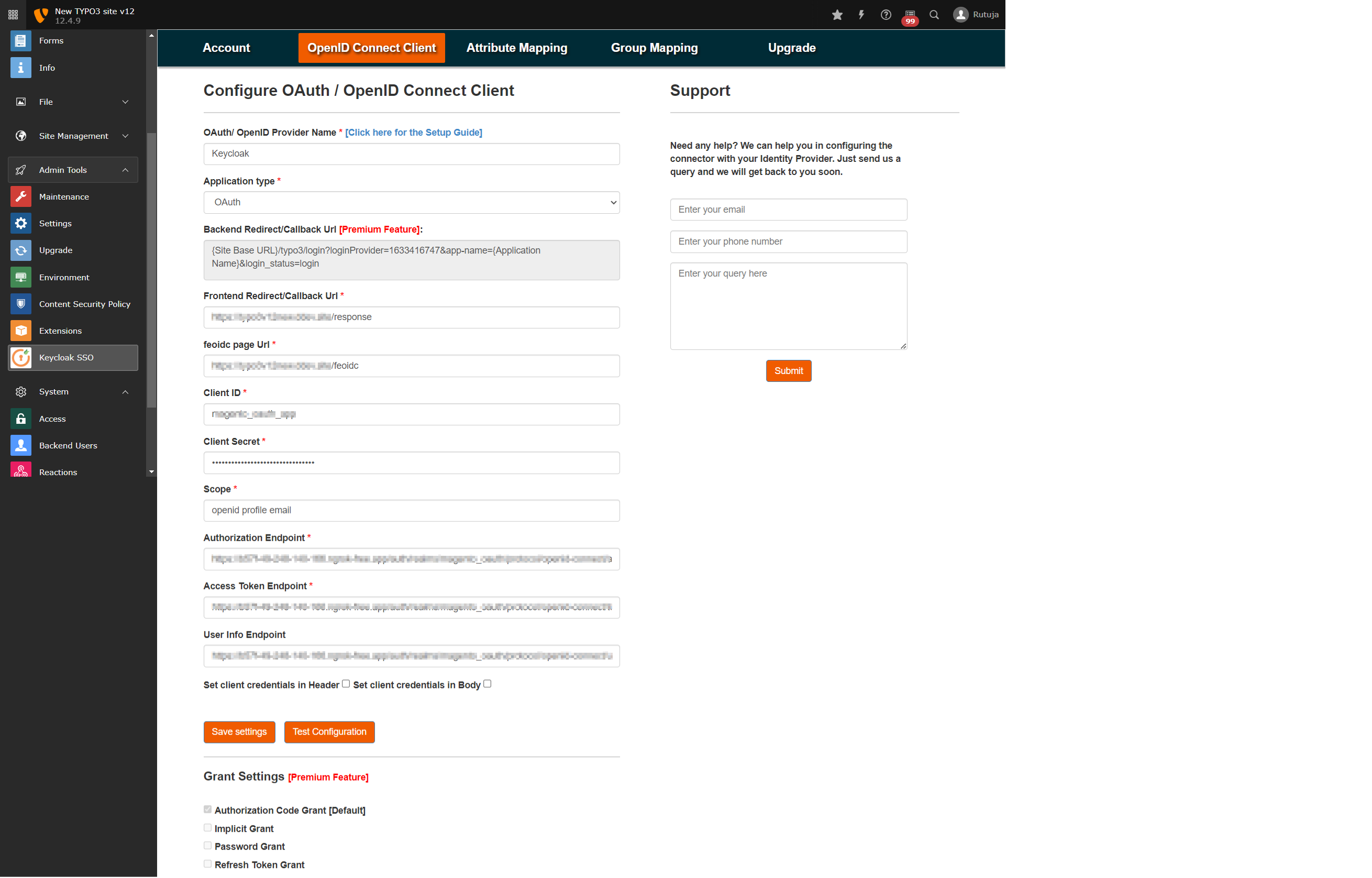
Task: Open the bookmarks star icon in top bar
Action: 836,15
